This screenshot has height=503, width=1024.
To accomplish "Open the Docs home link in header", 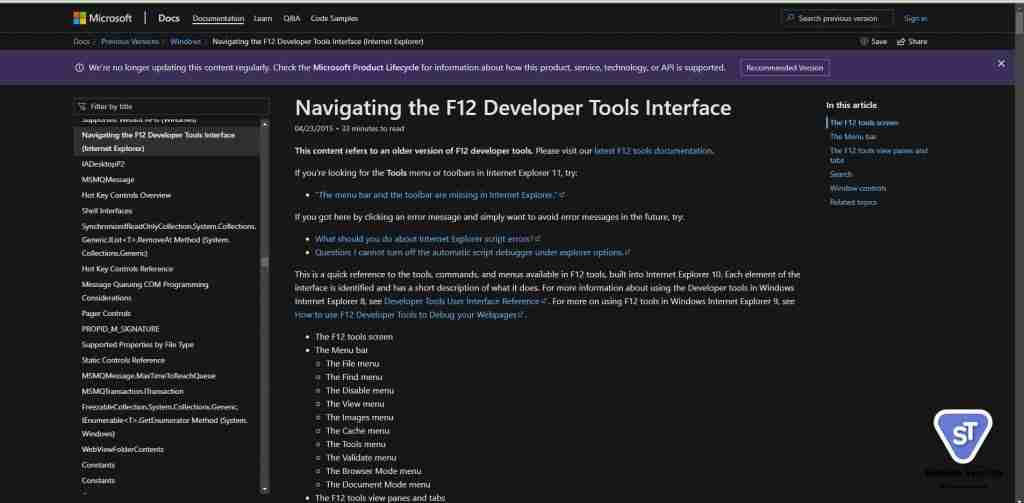I will point(168,18).
